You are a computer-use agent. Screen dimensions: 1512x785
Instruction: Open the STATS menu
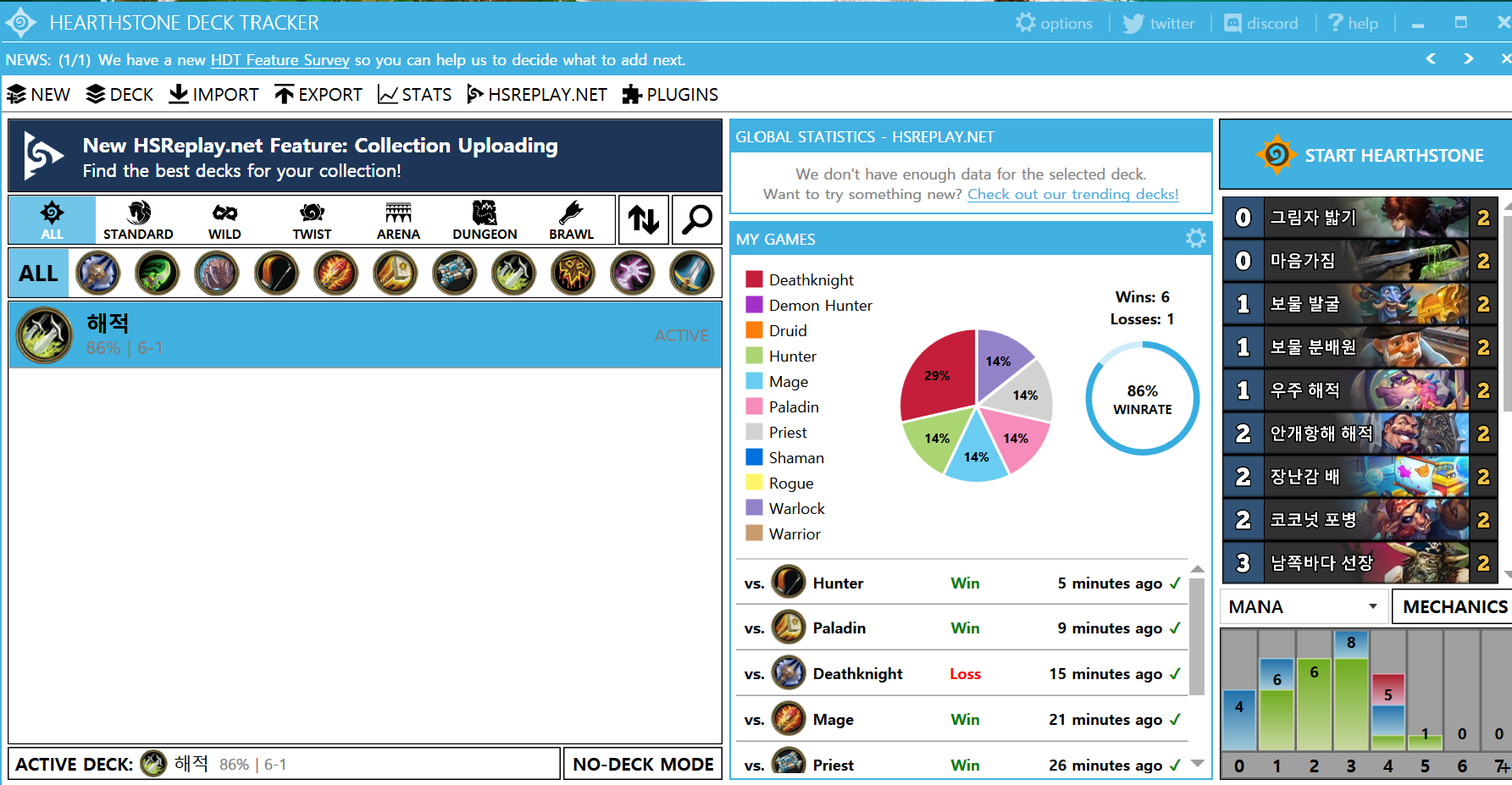414,95
